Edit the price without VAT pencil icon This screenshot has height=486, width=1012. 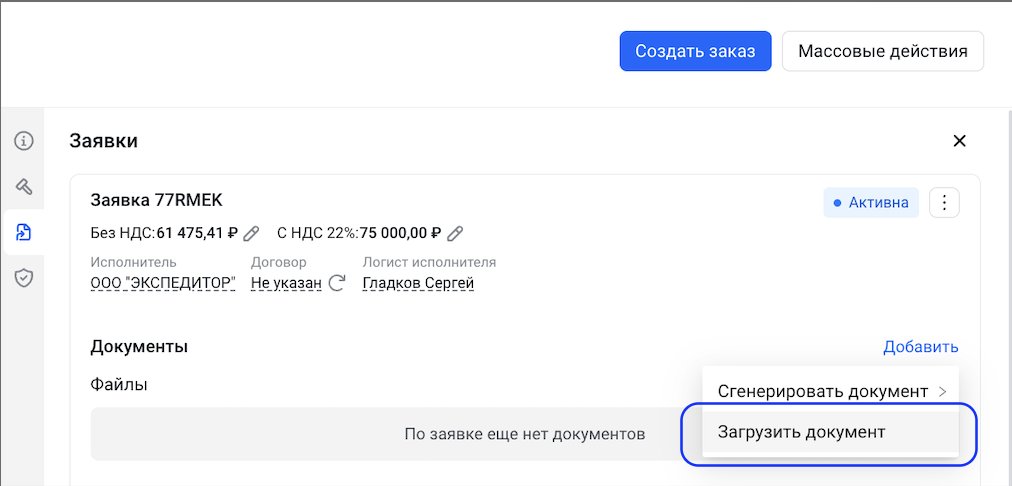pos(251,233)
